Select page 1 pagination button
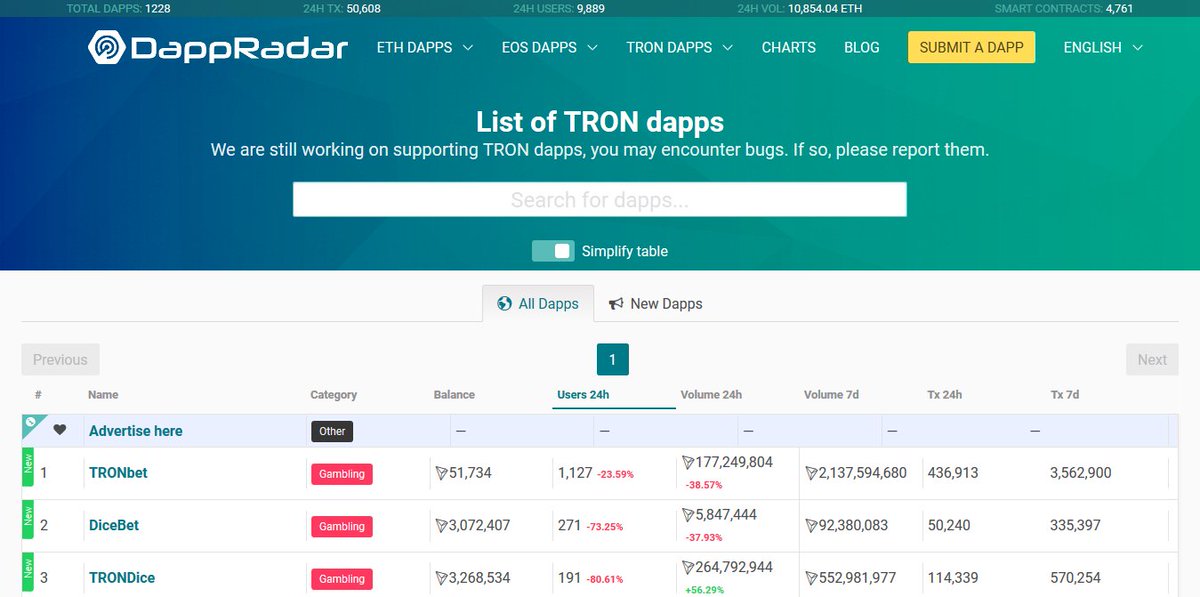 point(613,359)
